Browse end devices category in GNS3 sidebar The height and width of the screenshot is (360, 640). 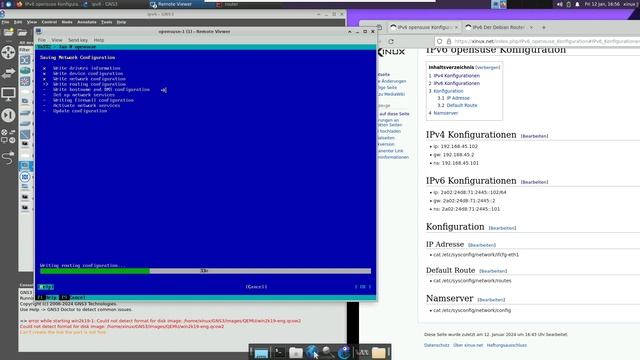pyautogui.click(x=8, y=94)
